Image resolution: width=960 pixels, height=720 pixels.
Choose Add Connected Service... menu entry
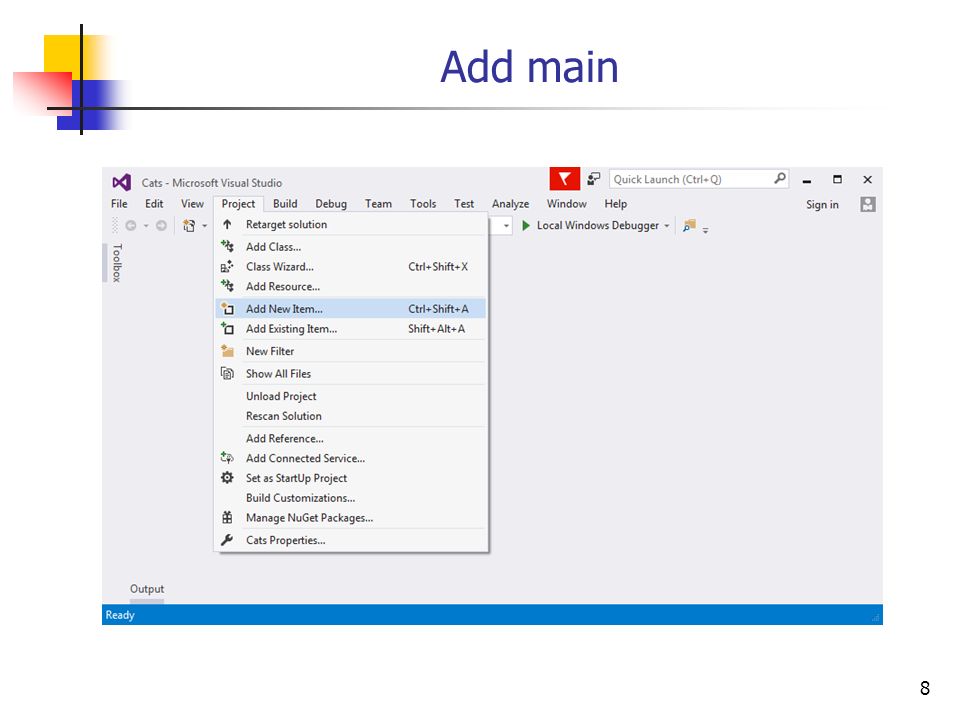(351, 458)
